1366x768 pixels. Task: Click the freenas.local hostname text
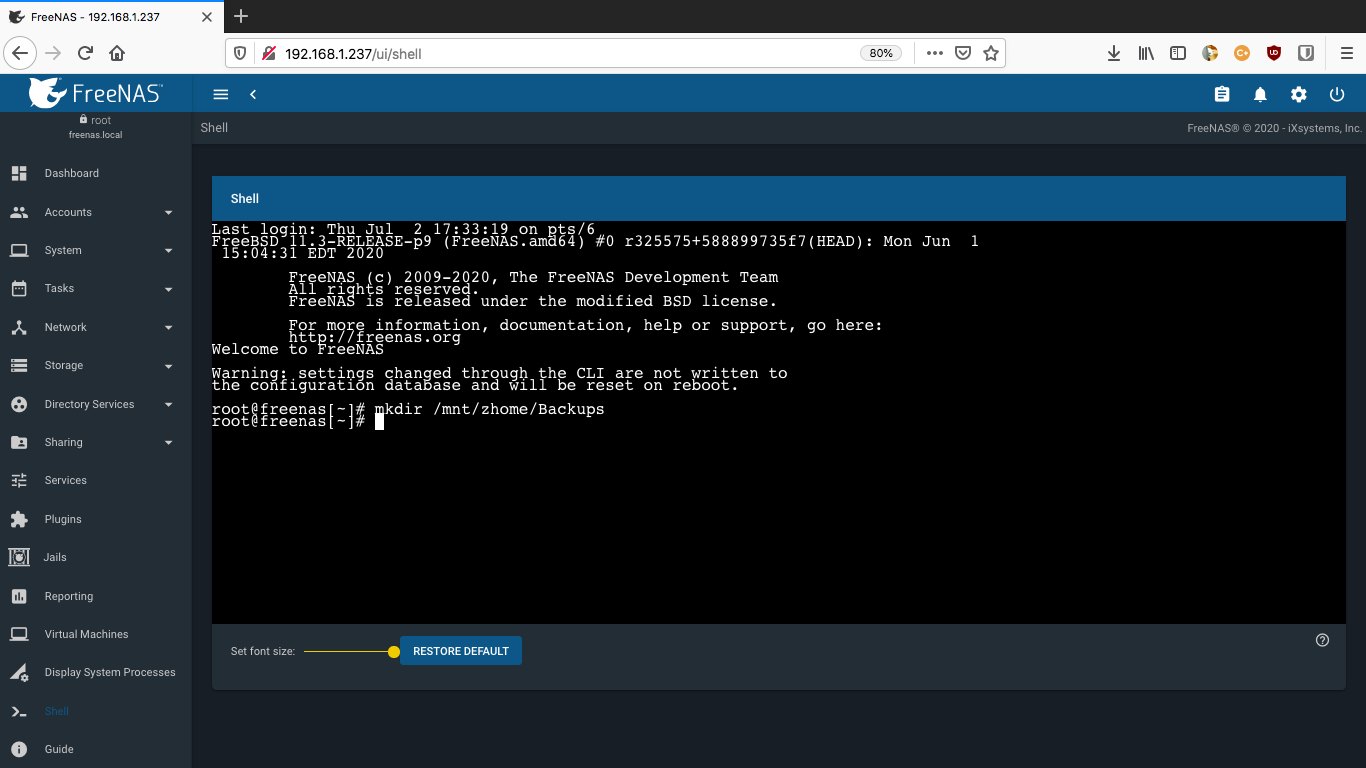(96, 134)
